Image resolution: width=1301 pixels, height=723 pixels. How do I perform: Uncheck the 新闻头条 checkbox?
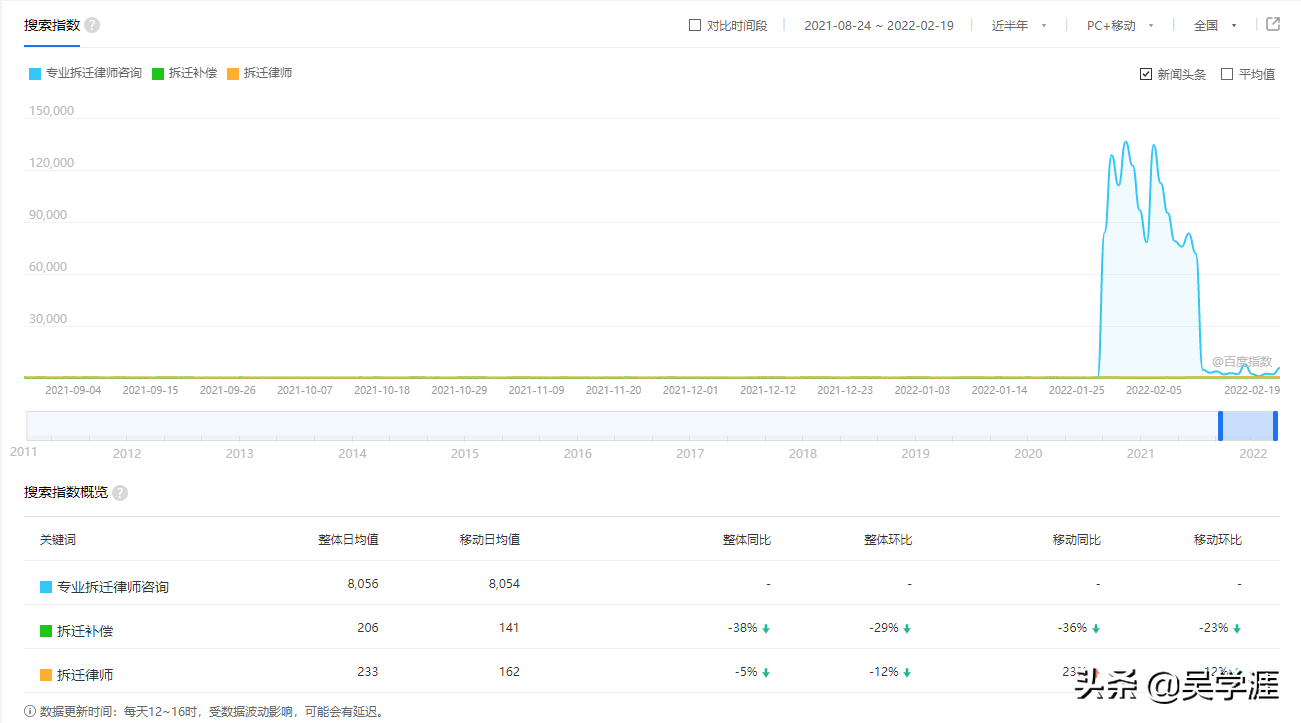(x=1146, y=73)
